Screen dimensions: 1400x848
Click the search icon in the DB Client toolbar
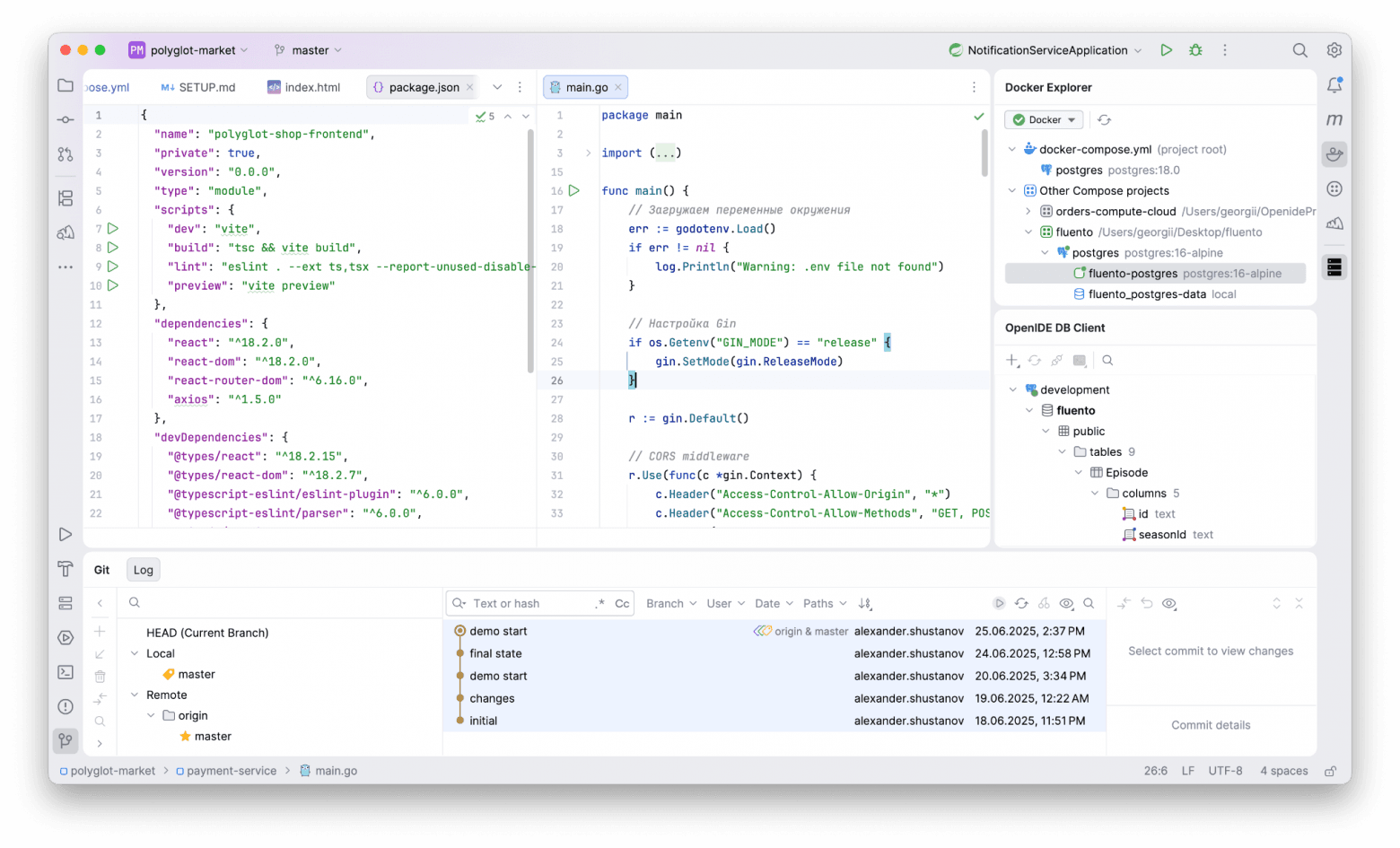coord(1107,360)
